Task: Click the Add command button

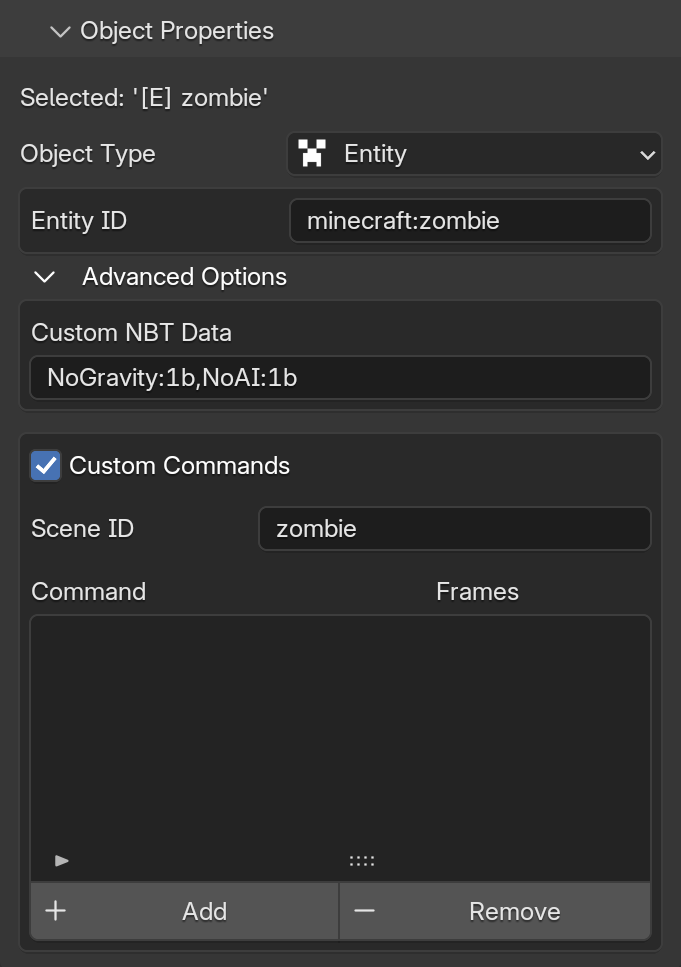Action: point(184,911)
